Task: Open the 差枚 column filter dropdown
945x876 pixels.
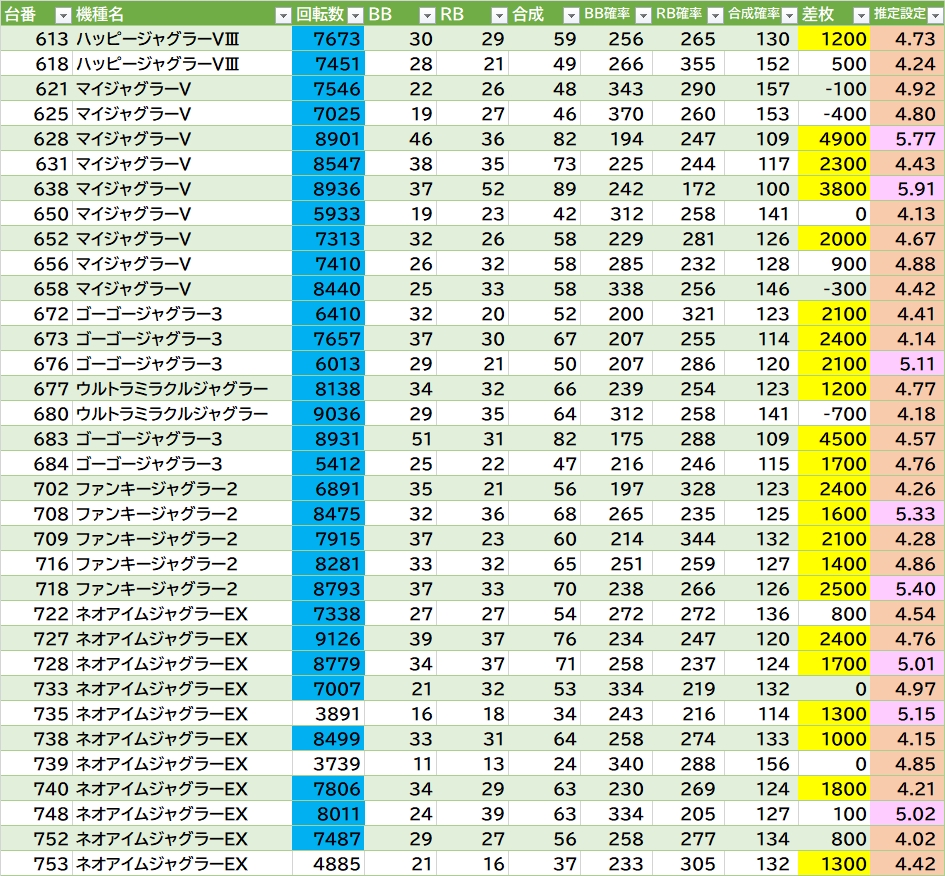Action: (861, 15)
